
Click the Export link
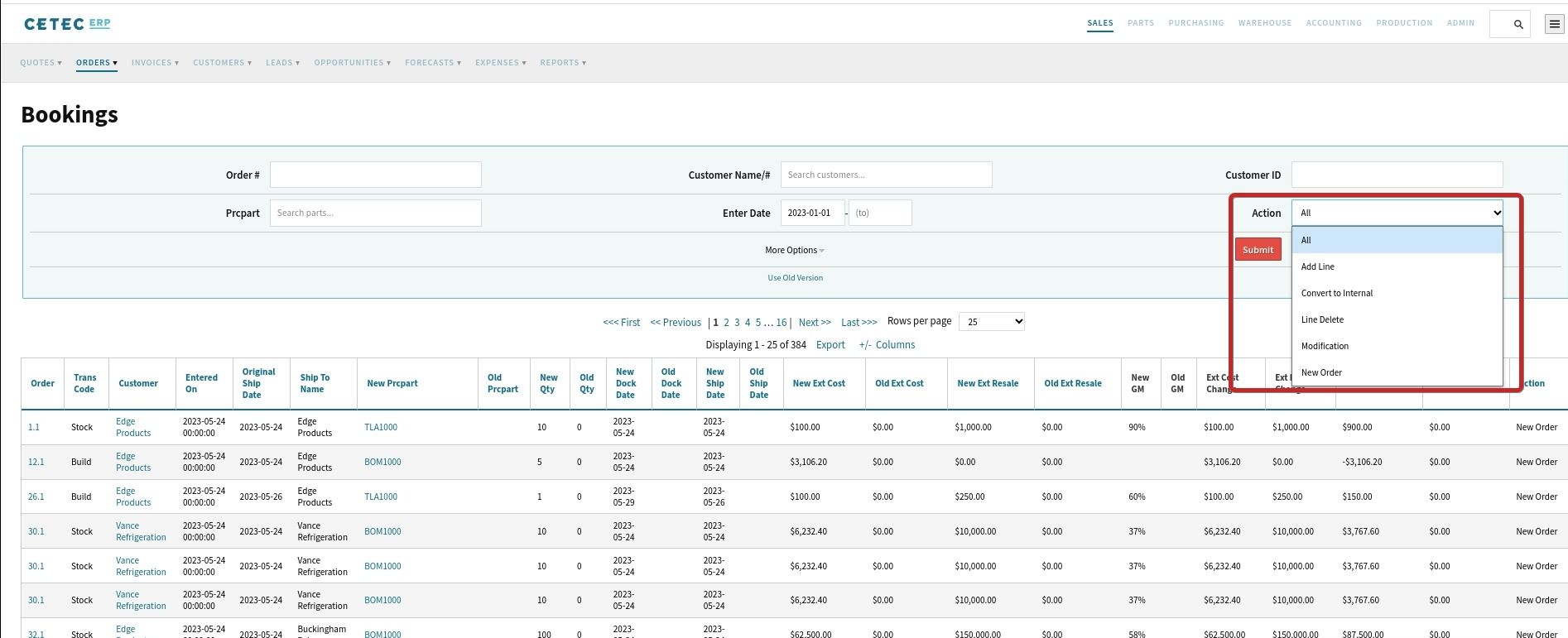point(830,345)
